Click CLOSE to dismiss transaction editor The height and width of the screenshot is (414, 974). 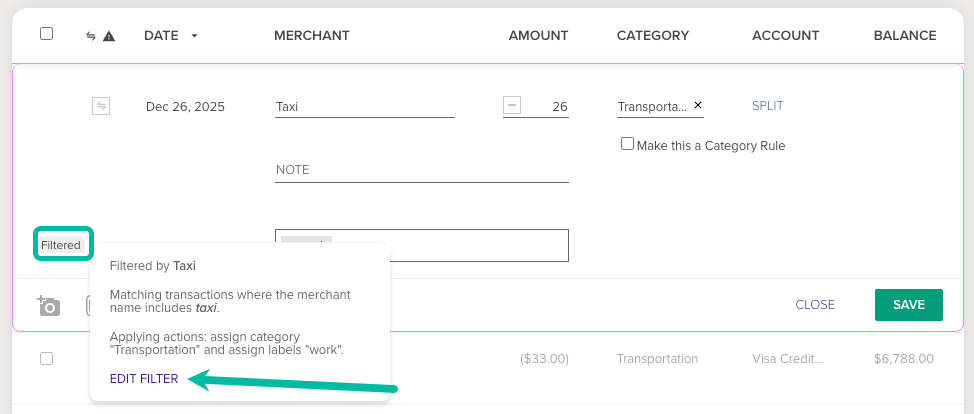point(815,305)
